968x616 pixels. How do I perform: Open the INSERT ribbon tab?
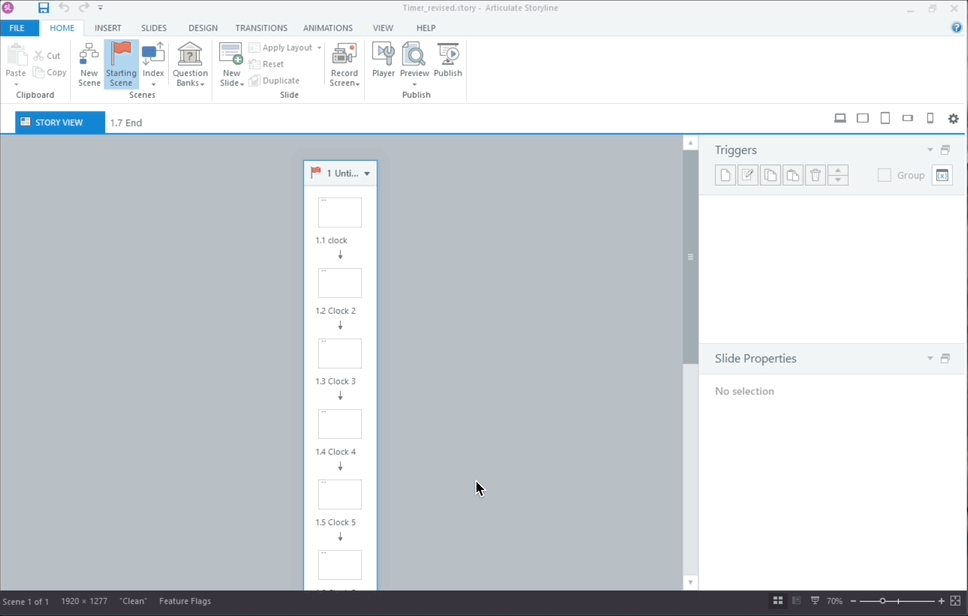(x=108, y=28)
